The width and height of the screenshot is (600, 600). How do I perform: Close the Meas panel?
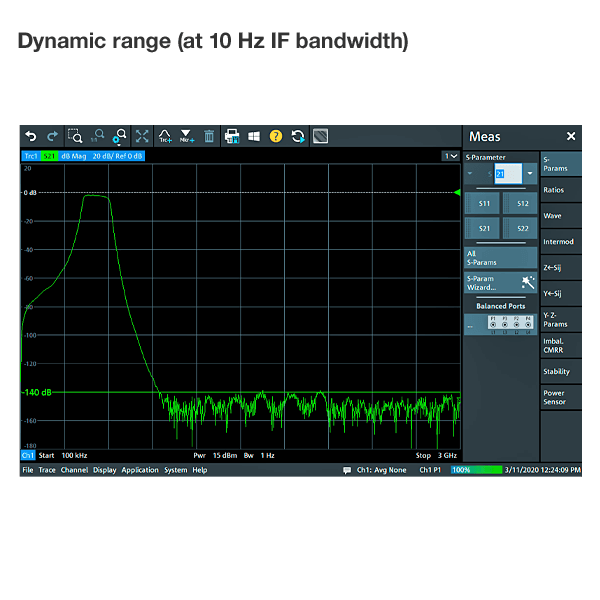click(571, 136)
